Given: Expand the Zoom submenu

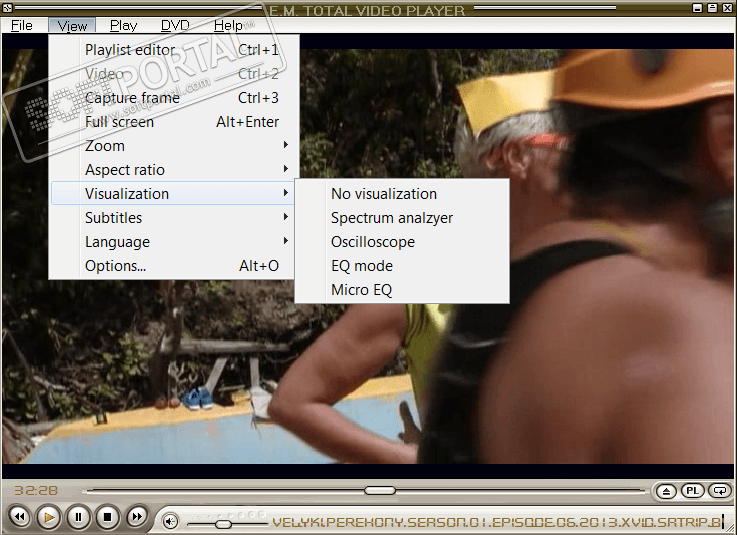Looking at the screenshot, I should pos(173,146).
